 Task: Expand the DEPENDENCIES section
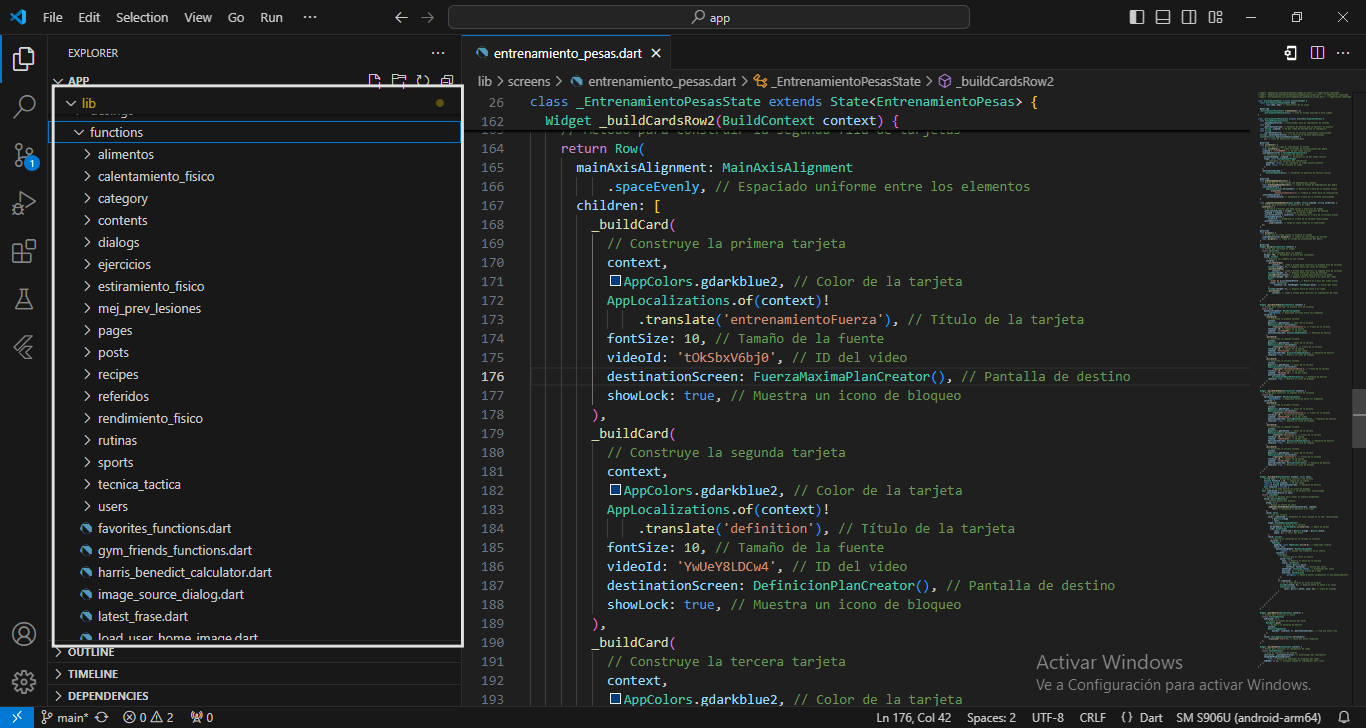[x=255, y=696]
